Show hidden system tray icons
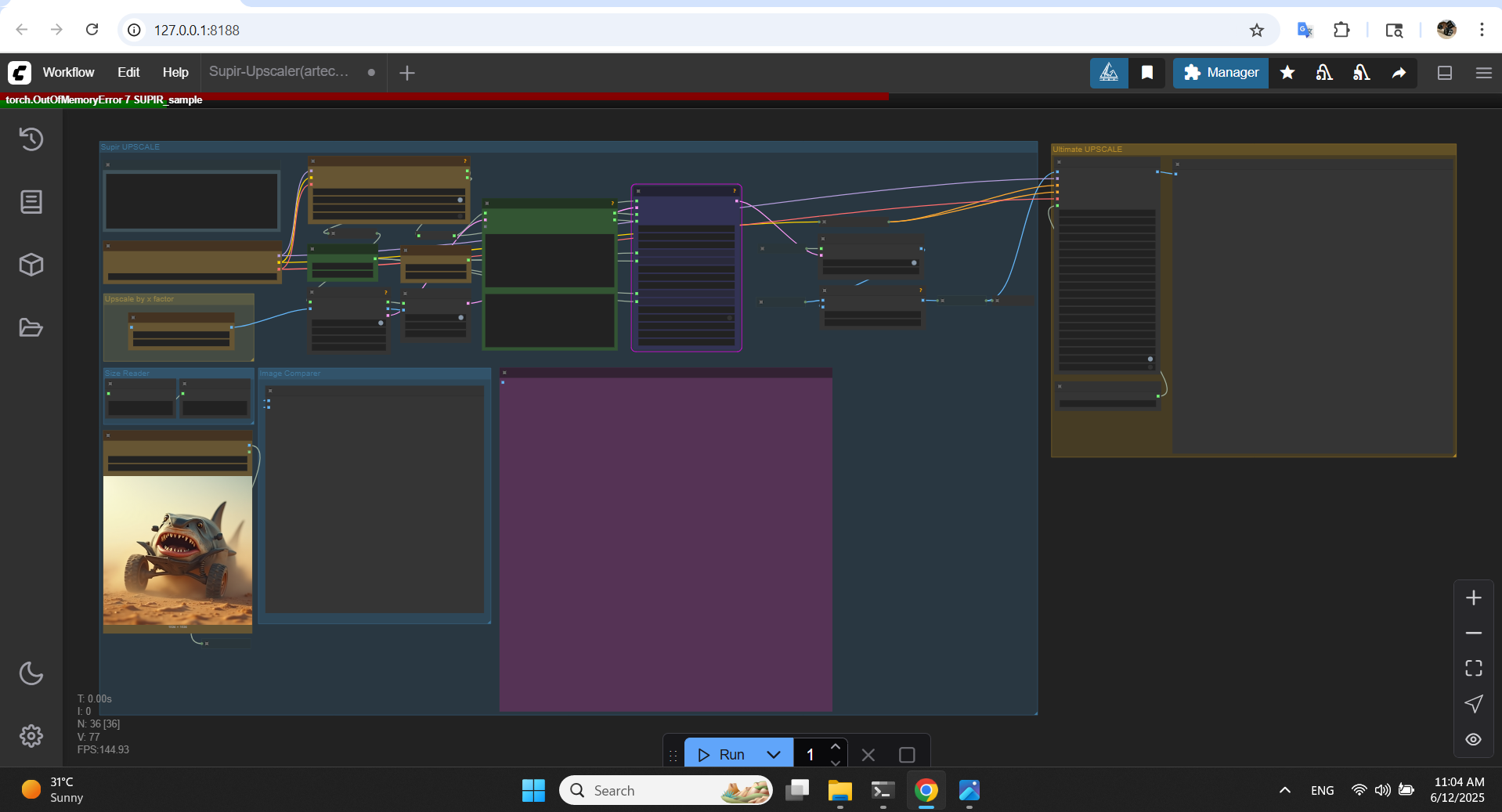This screenshot has width=1502, height=812. click(1284, 790)
